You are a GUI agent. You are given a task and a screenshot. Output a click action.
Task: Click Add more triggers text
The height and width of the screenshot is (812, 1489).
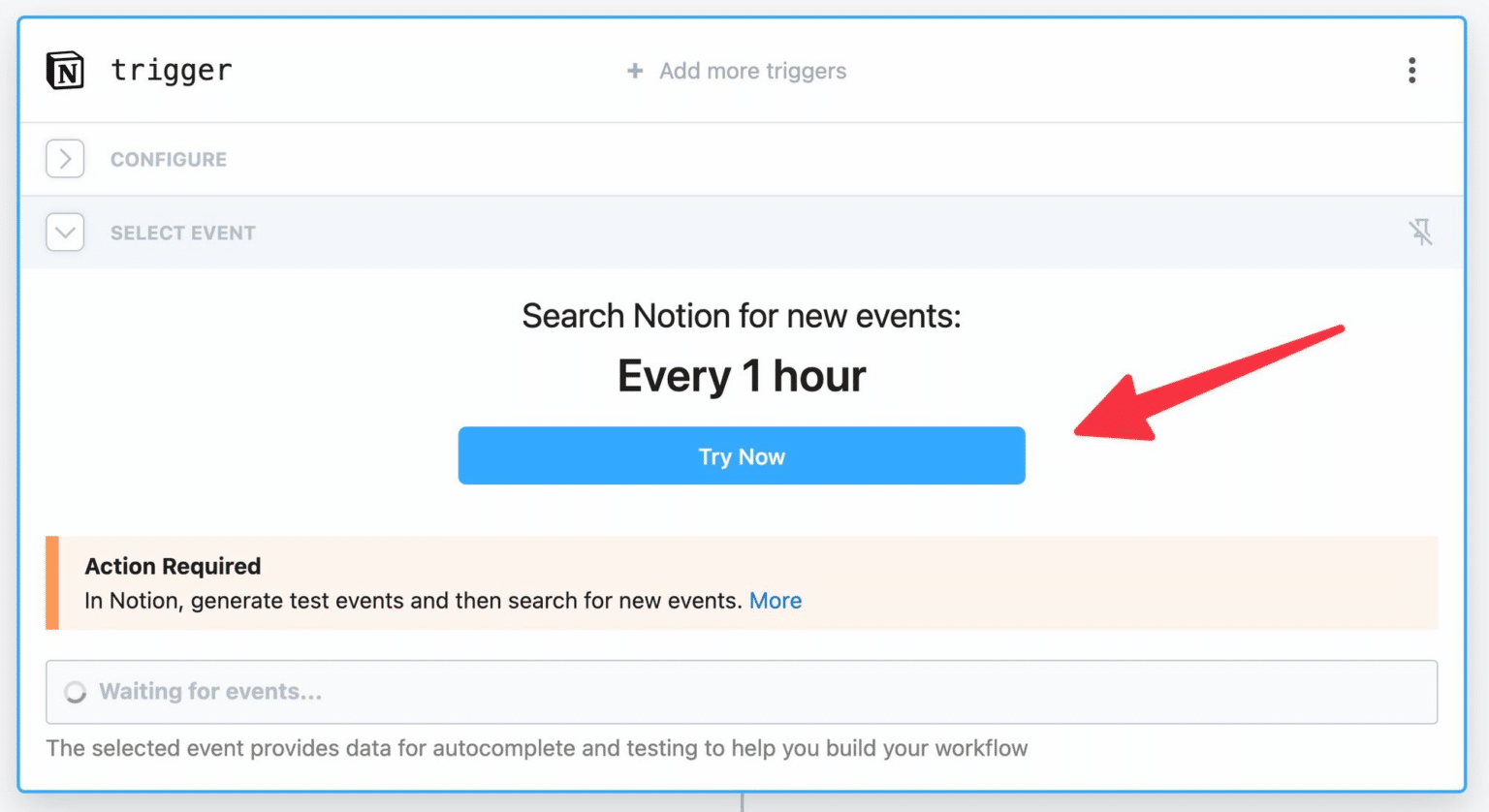[752, 71]
